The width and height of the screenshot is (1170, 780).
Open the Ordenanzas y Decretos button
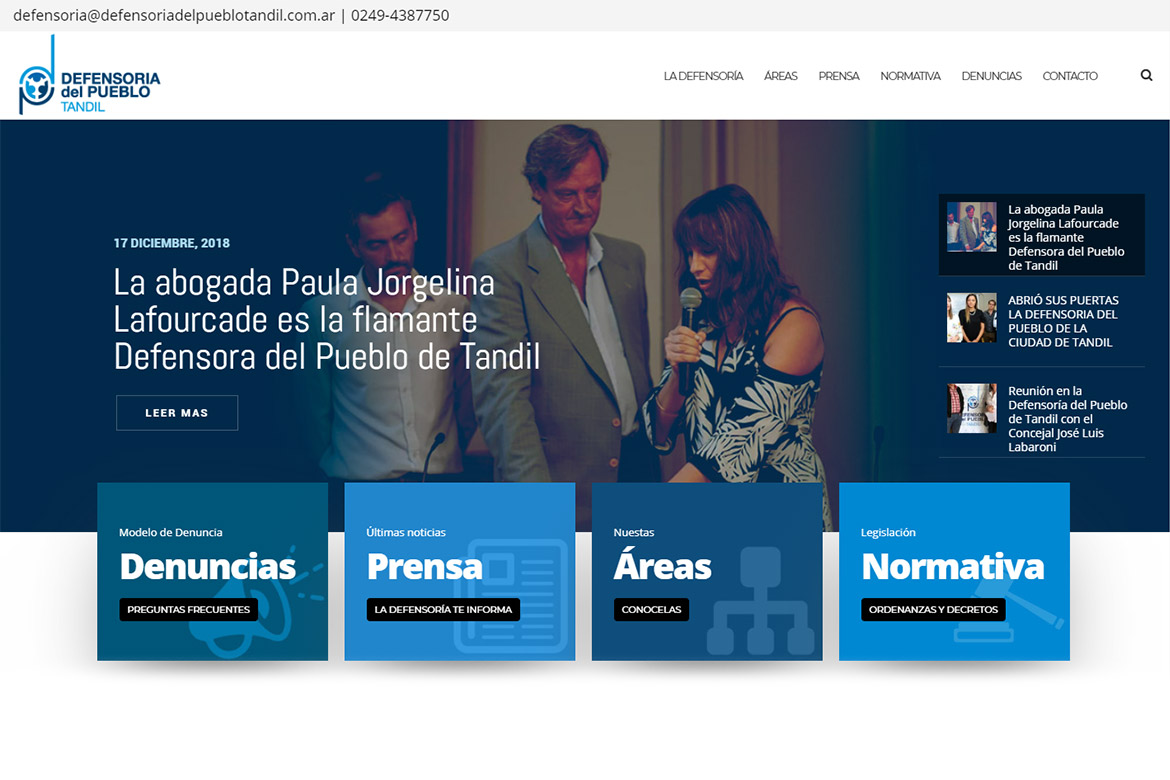(x=933, y=609)
